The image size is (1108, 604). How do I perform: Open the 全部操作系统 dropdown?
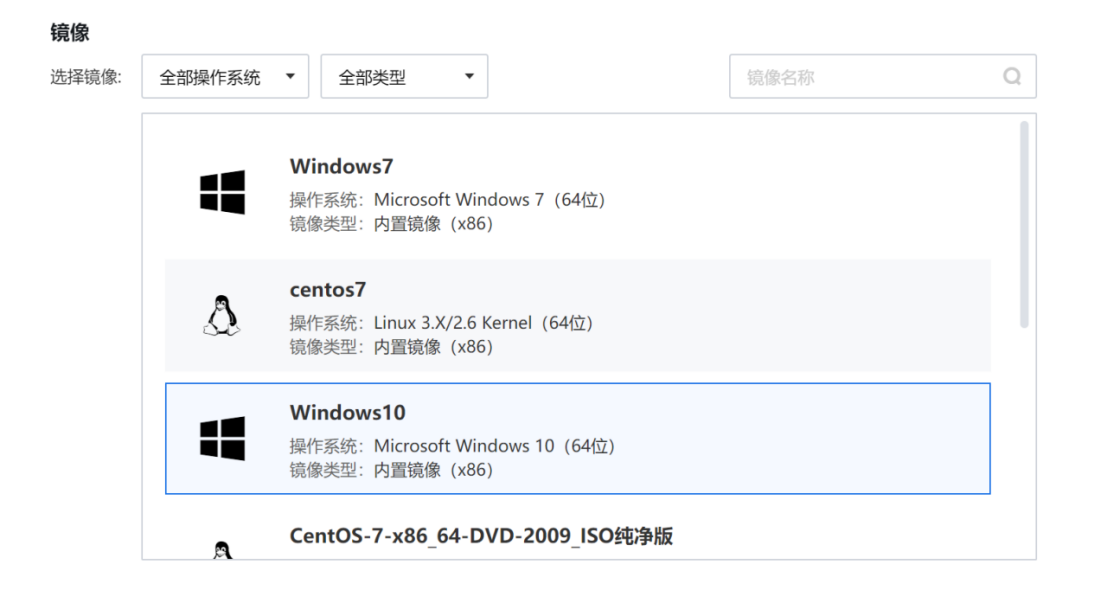[x=225, y=76]
